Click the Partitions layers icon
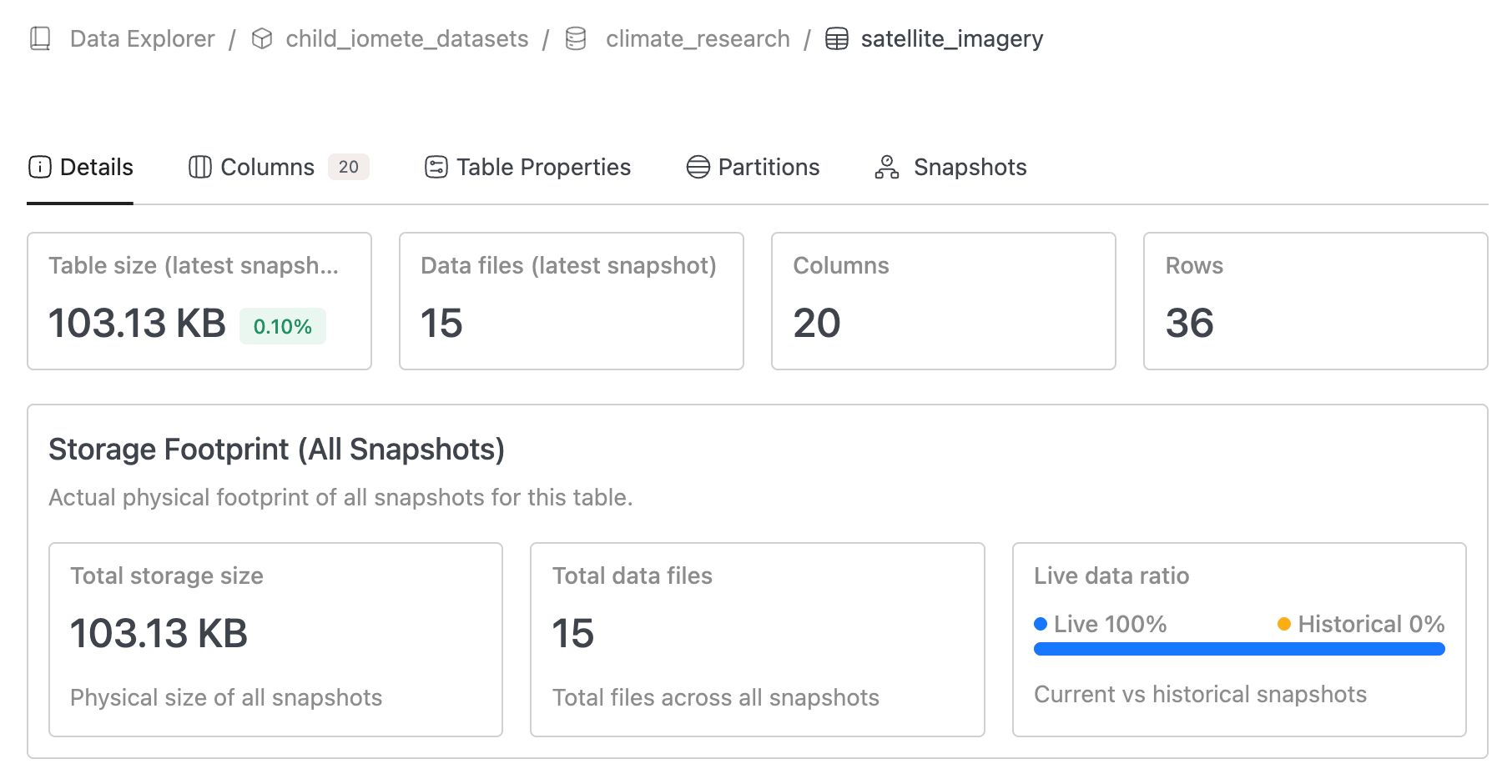This screenshot has height=784, width=1512. [x=697, y=167]
